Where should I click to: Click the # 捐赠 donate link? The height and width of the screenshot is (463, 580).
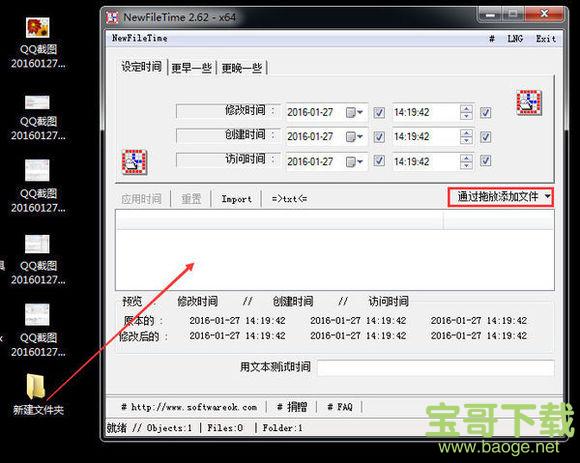pyautogui.click(x=292, y=407)
